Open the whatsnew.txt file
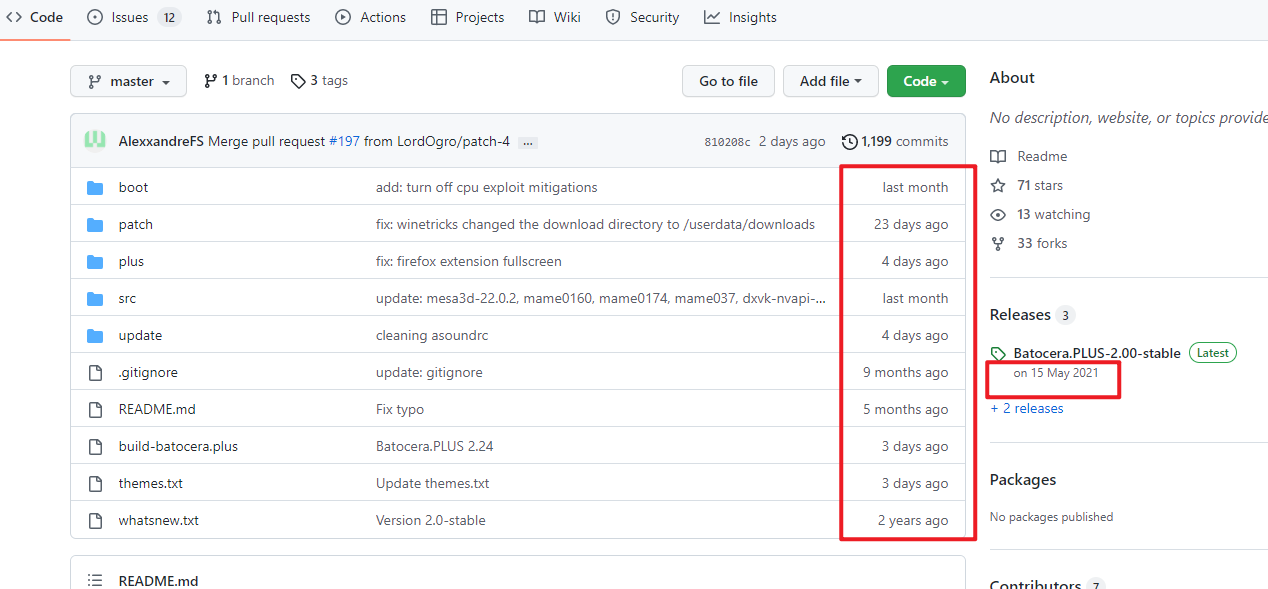Image resolution: width=1268 pixels, height=589 pixels. (x=158, y=520)
